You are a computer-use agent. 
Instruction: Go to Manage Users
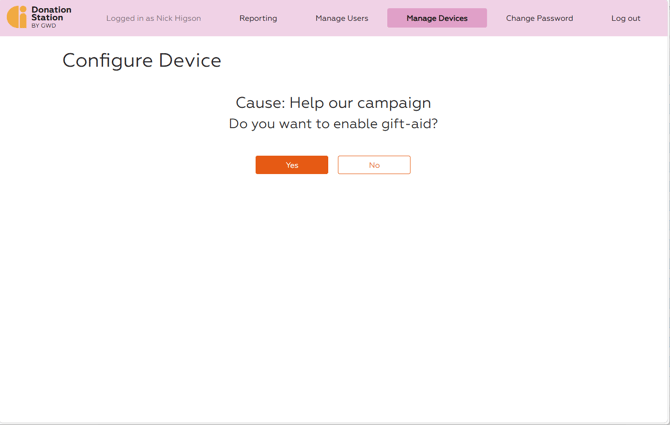point(342,18)
